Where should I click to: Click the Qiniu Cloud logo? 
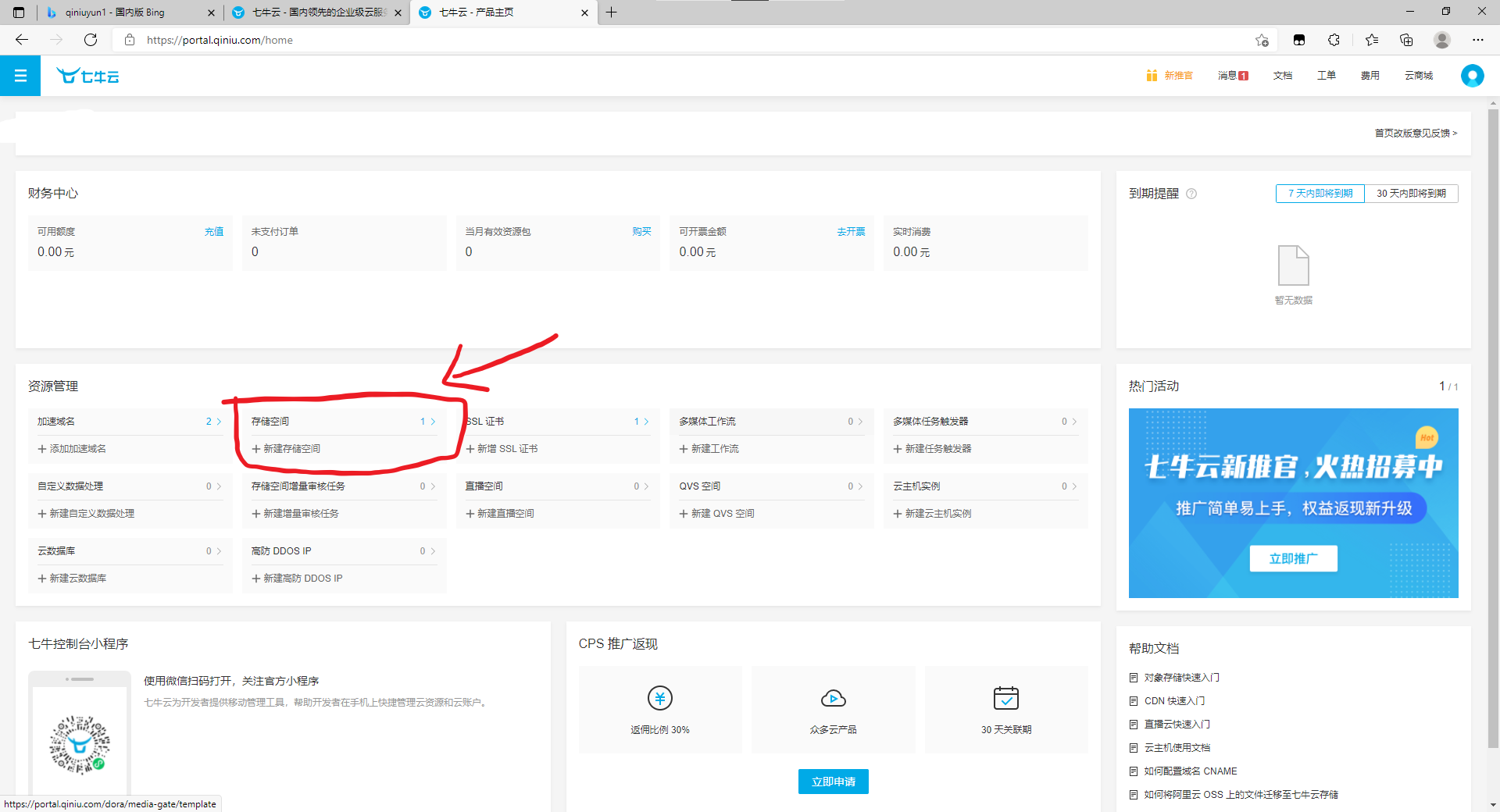(87, 76)
